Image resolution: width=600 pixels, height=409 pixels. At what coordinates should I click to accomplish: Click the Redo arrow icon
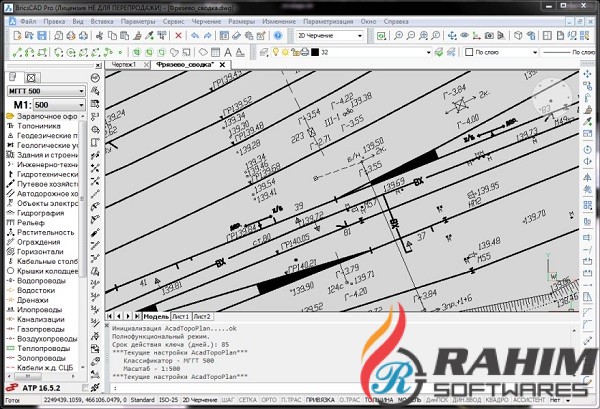coord(207,36)
